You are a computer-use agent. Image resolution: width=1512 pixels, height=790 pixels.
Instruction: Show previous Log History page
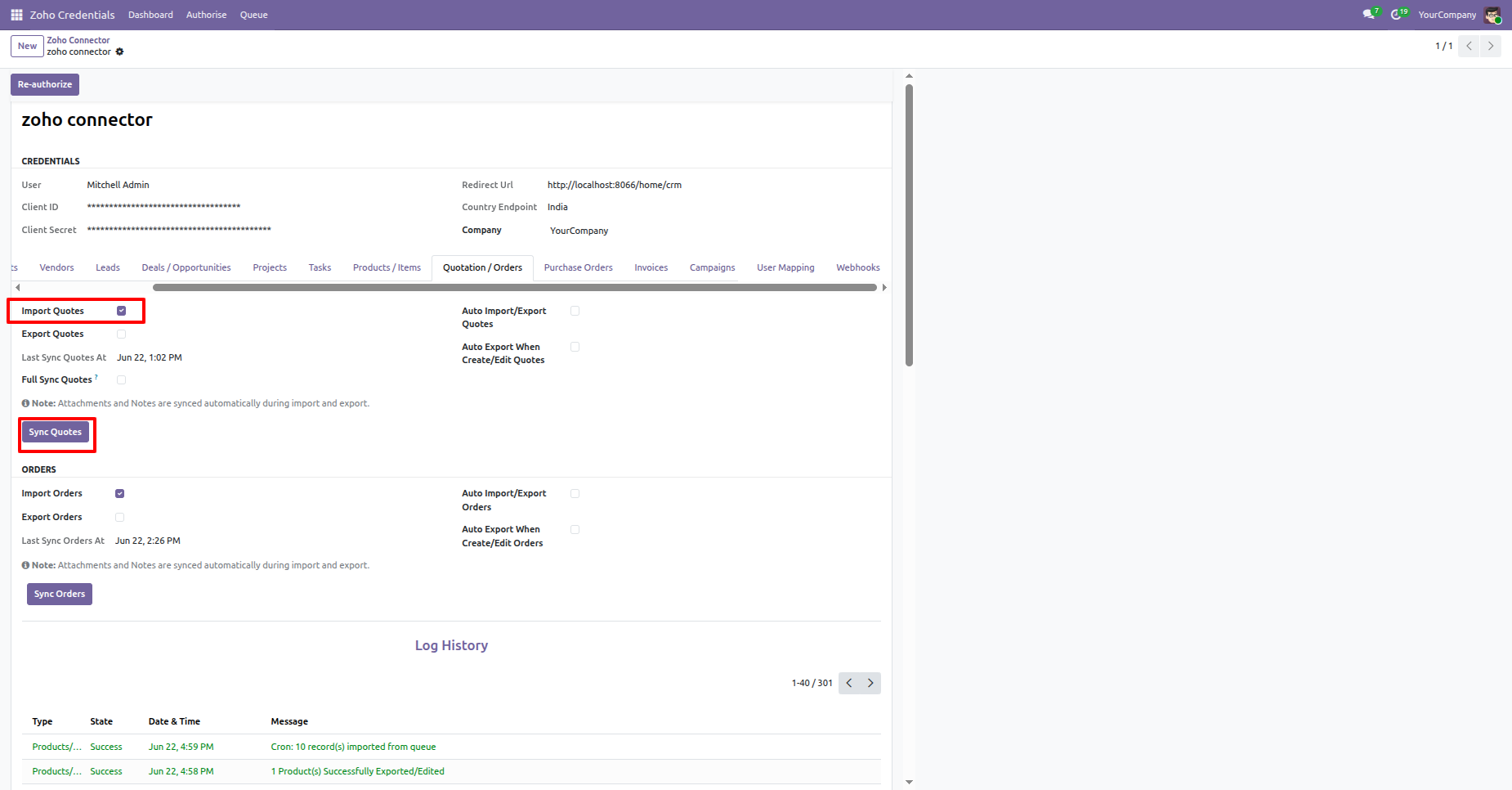tap(849, 683)
